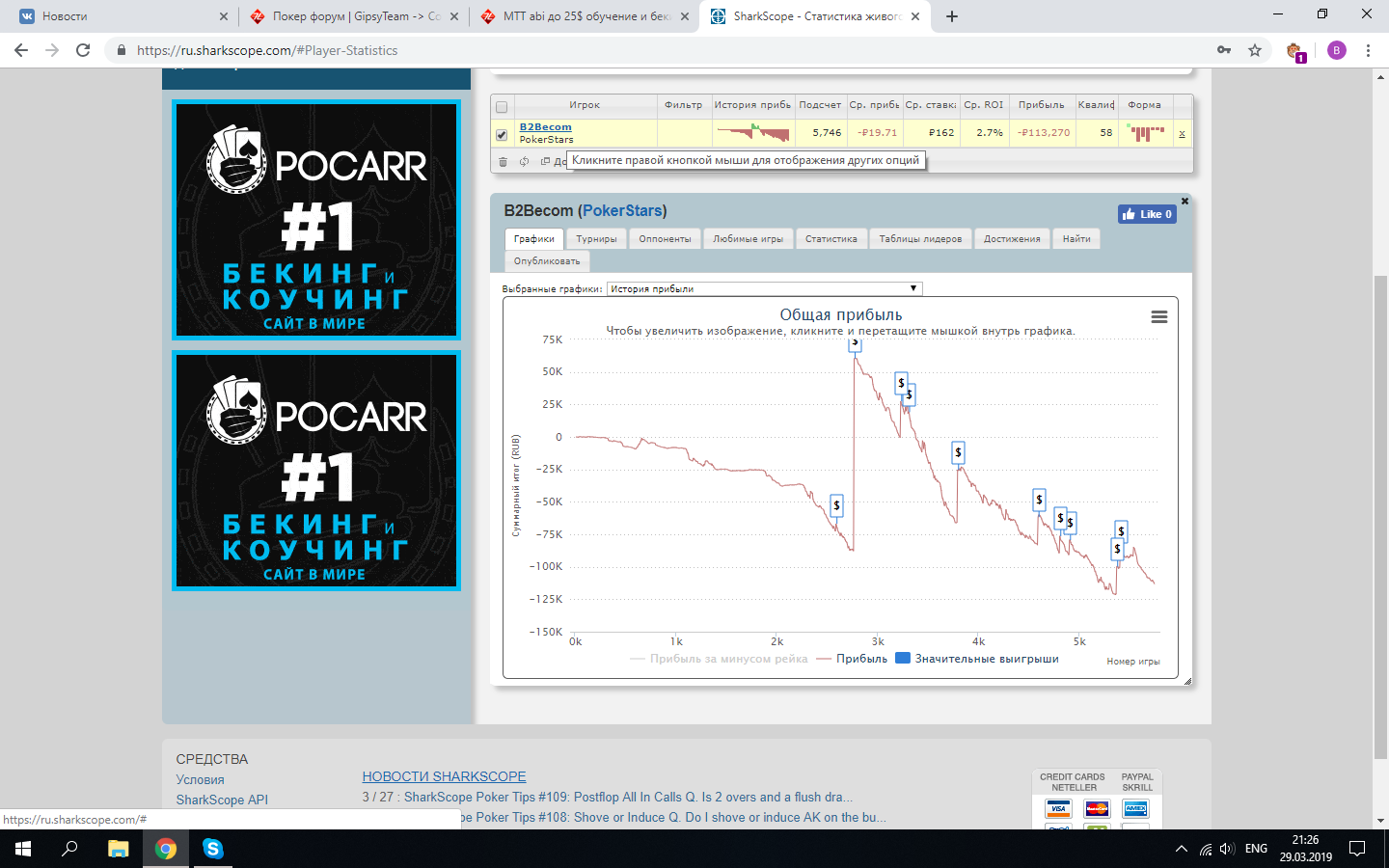Open Windows search from the taskbar
The image size is (1389, 868).
(69, 849)
